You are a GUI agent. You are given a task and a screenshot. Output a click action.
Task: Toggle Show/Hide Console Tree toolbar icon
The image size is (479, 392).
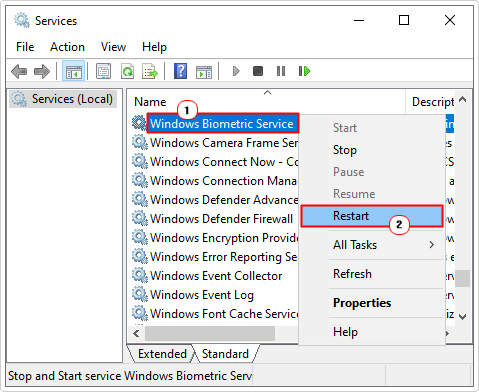[x=74, y=71]
